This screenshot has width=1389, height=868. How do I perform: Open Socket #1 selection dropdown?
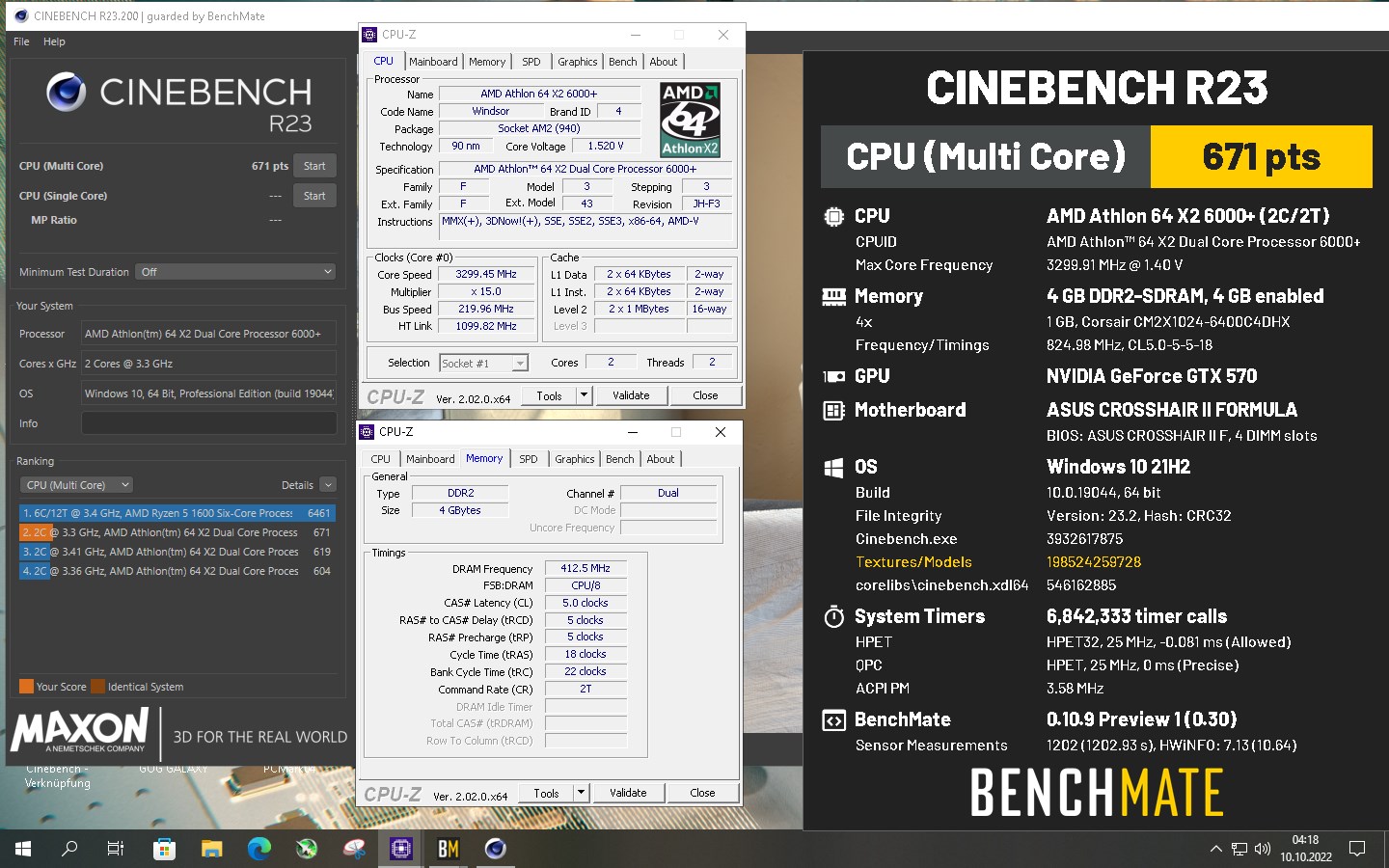coord(484,364)
